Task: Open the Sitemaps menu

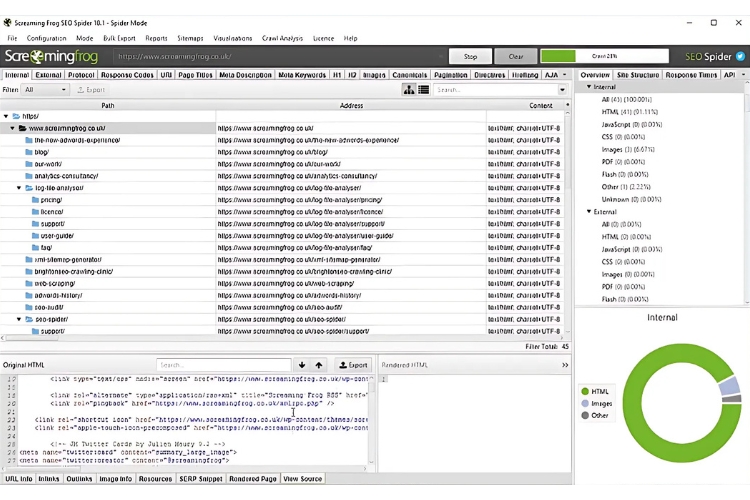Action: tap(190, 38)
